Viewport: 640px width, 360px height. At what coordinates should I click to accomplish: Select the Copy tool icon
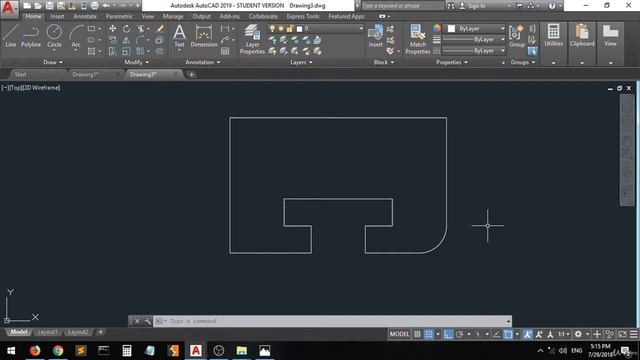point(113,40)
